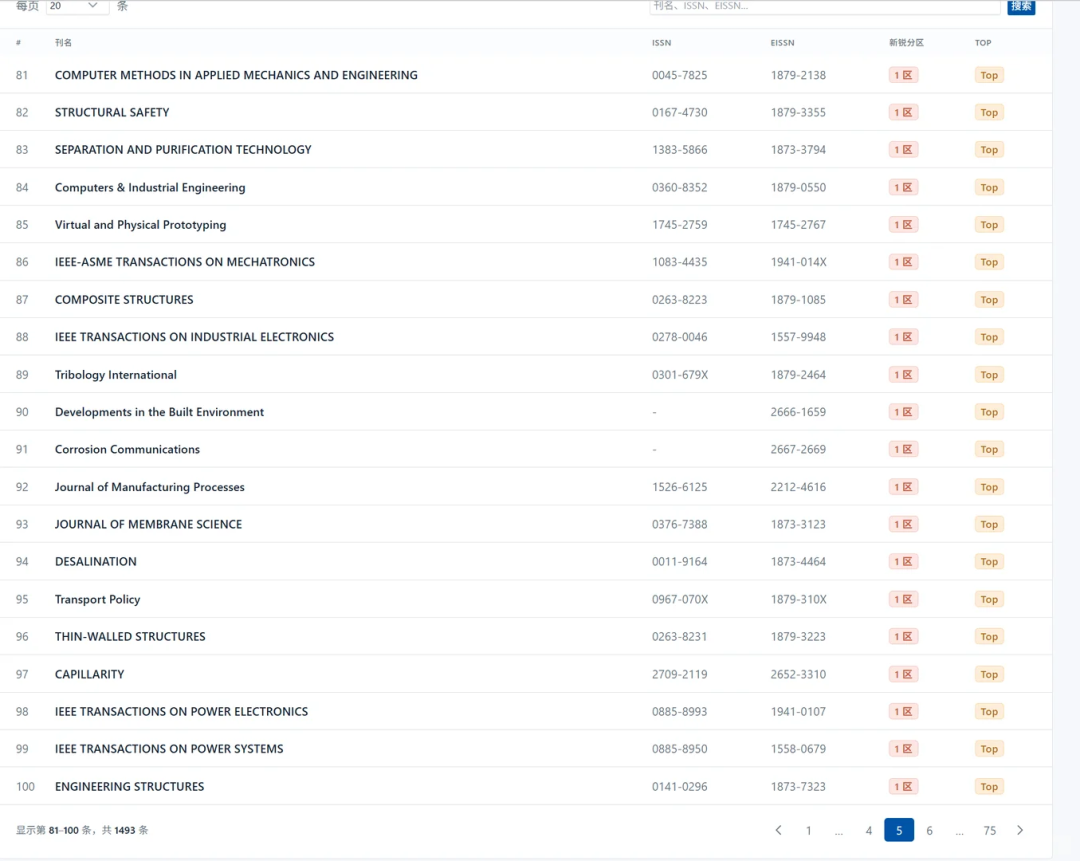Click ISSN 0141-0296 cell

pyautogui.click(x=680, y=787)
